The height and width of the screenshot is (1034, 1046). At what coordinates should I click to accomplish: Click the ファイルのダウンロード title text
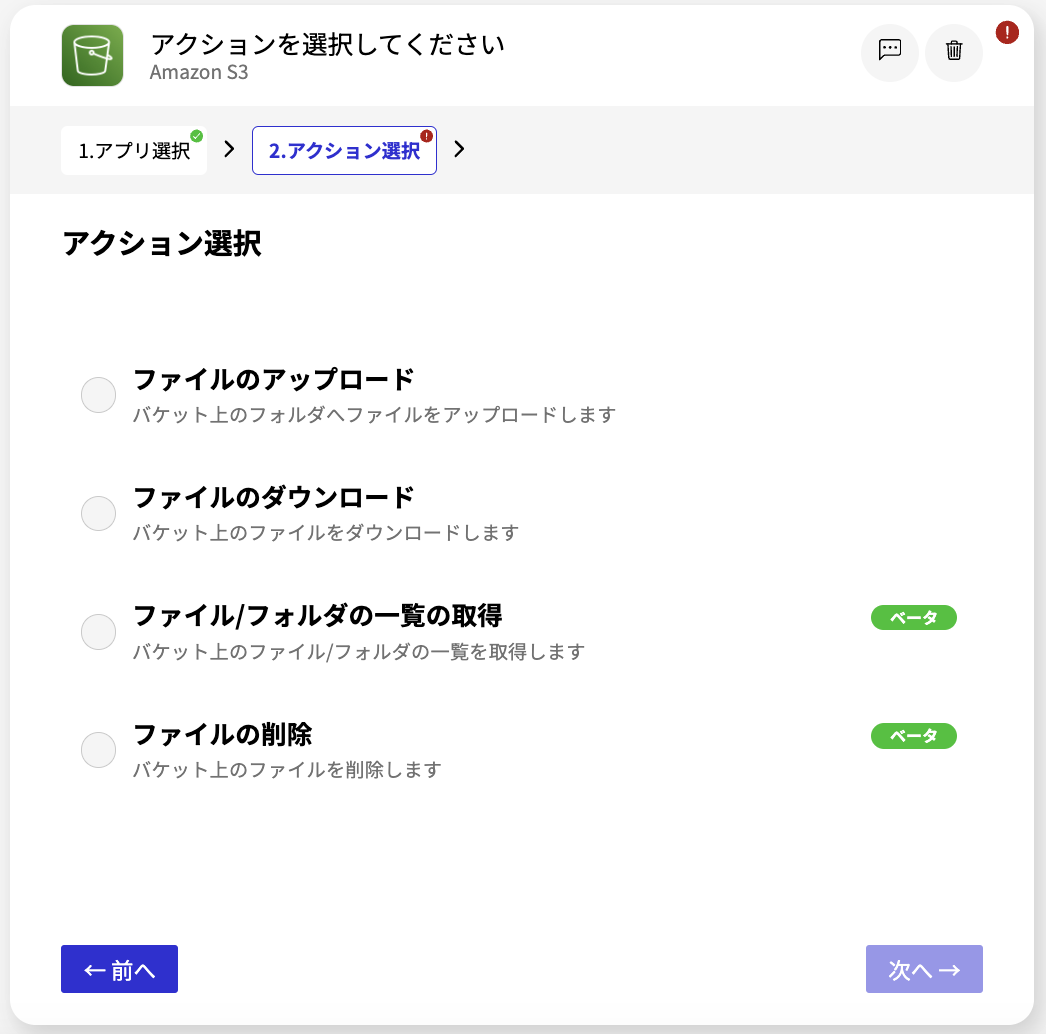(x=274, y=498)
